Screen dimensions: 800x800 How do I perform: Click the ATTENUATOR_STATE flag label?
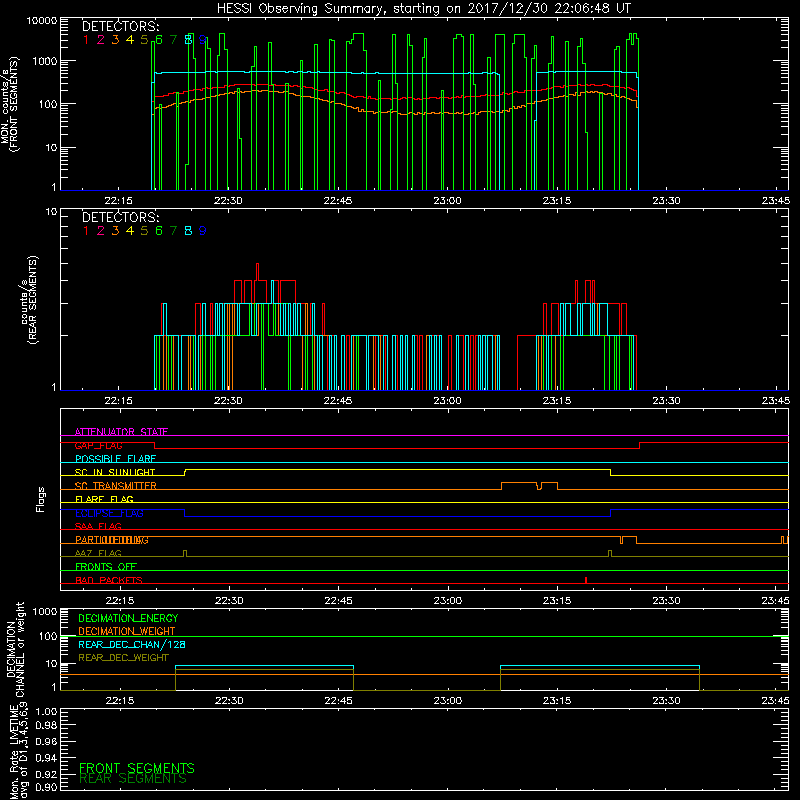click(x=121, y=432)
